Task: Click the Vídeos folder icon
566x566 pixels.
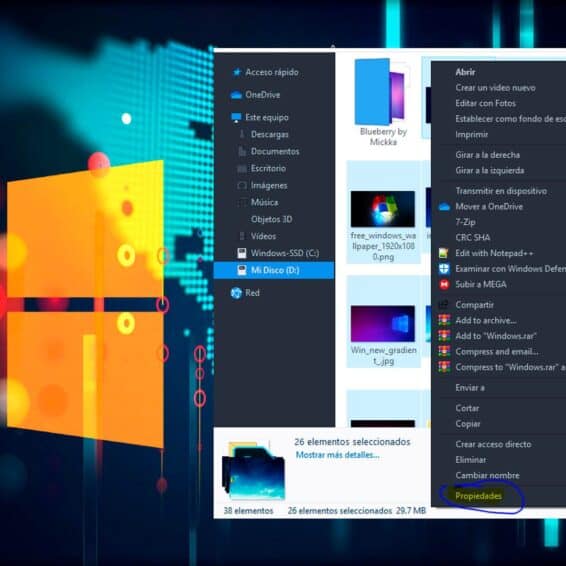Action: point(242,236)
